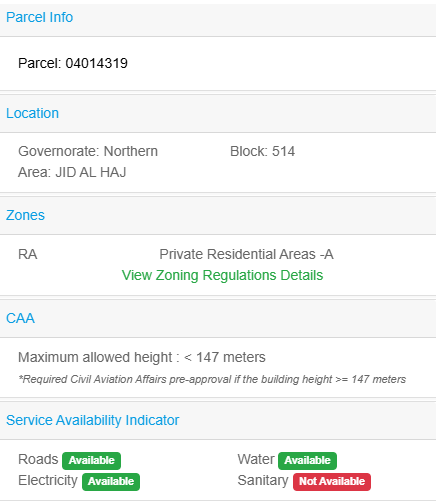Click the Sanitary Not Available red badge
Screen dimensions: 436x501
click(332, 481)
